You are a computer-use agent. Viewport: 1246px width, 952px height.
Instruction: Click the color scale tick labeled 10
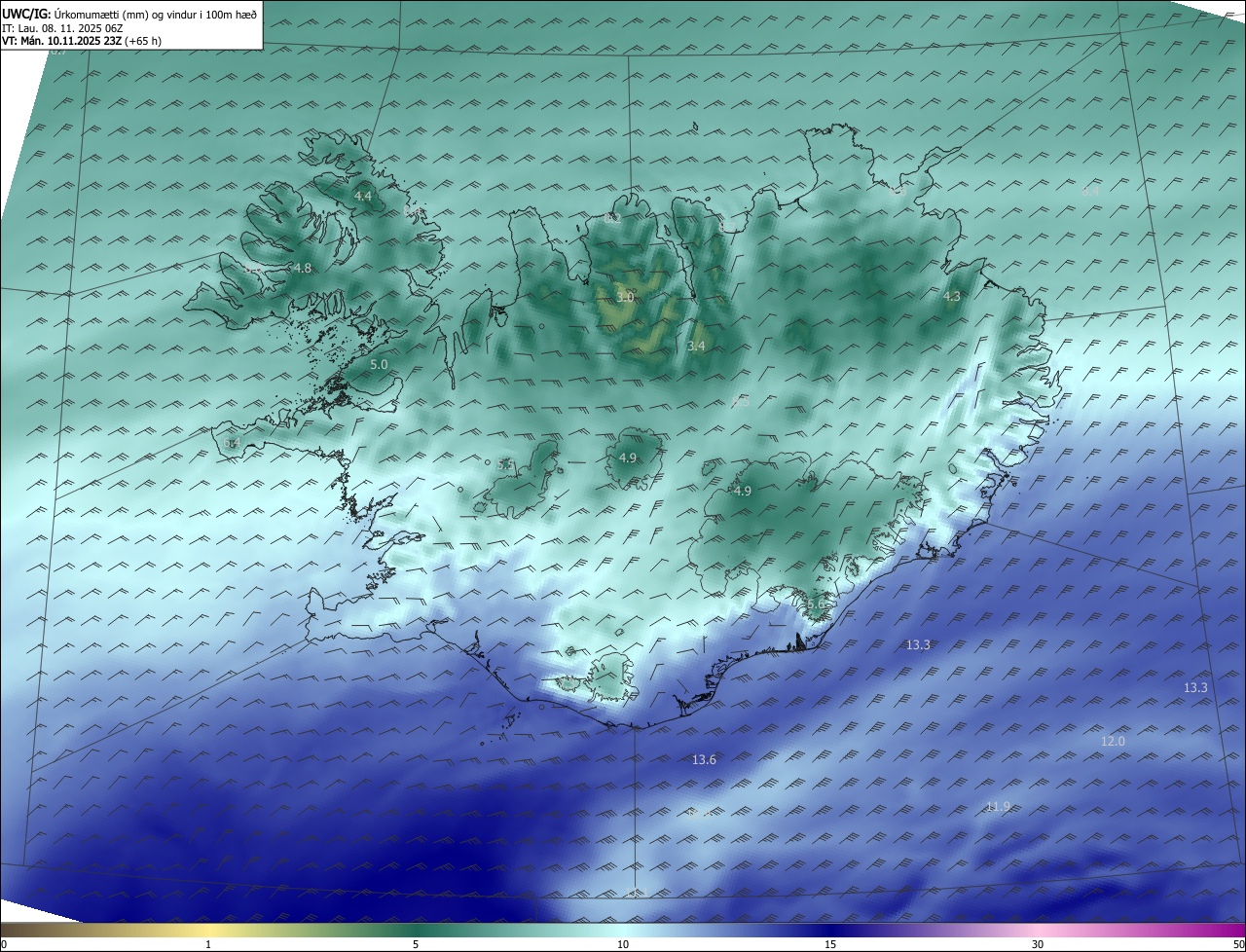623,944
